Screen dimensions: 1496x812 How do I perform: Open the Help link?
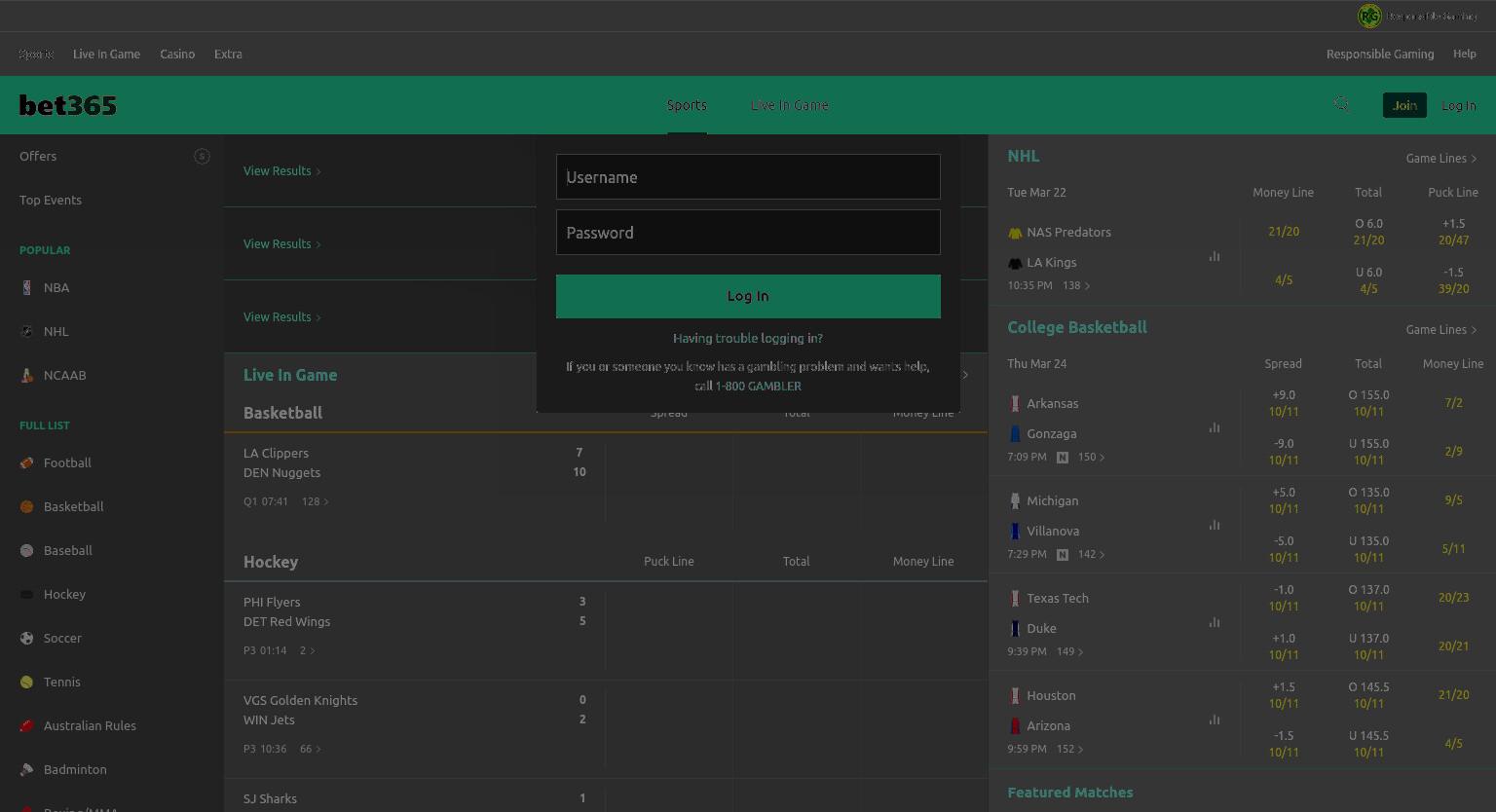point(1465,55)
